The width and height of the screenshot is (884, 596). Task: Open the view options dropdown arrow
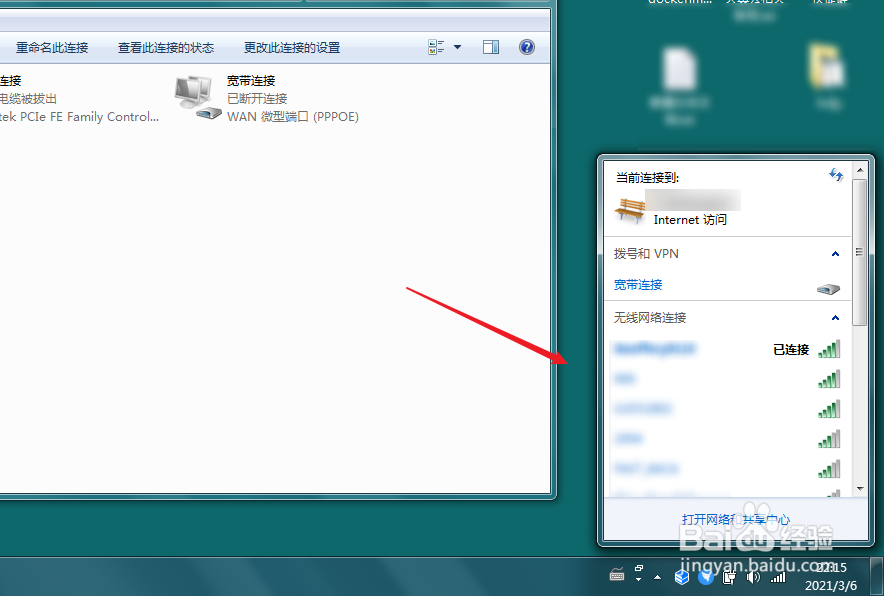point(457,47)
